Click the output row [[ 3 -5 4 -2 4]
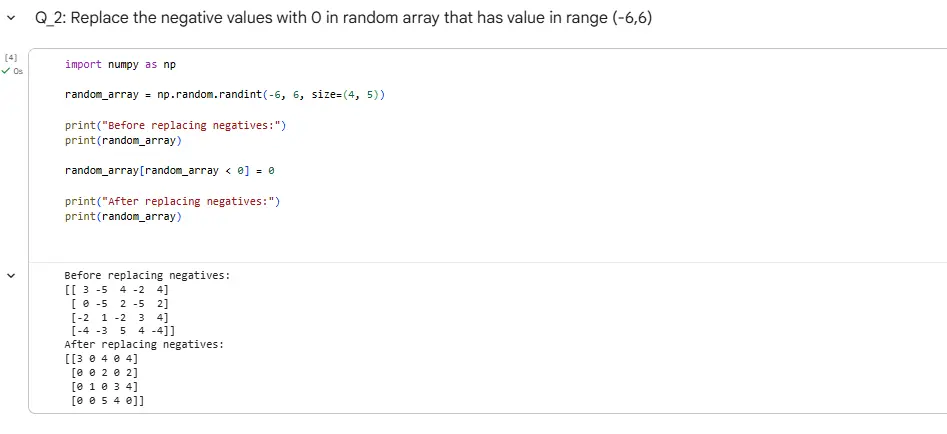 tap(116, 289)
